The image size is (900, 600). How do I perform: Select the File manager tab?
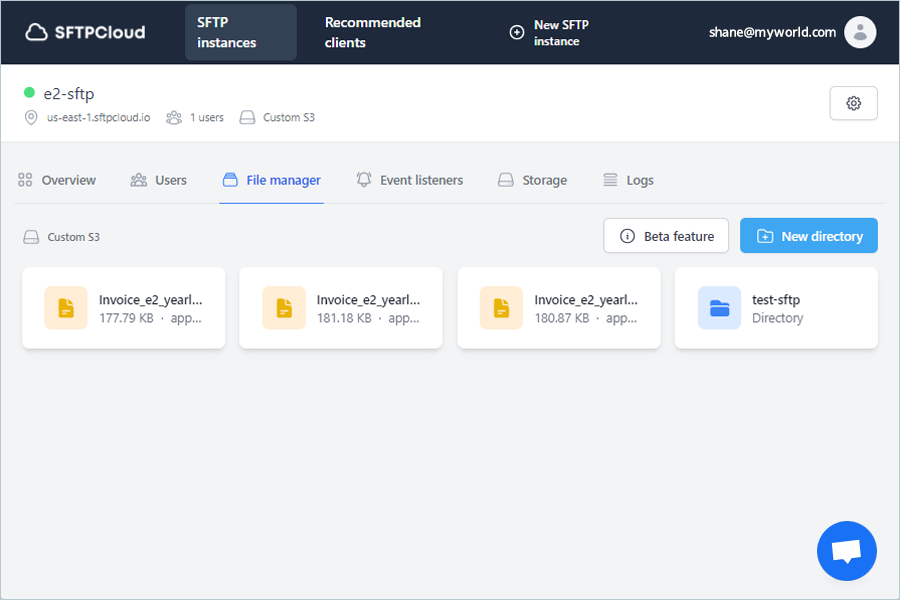click(x=271, y=180)
